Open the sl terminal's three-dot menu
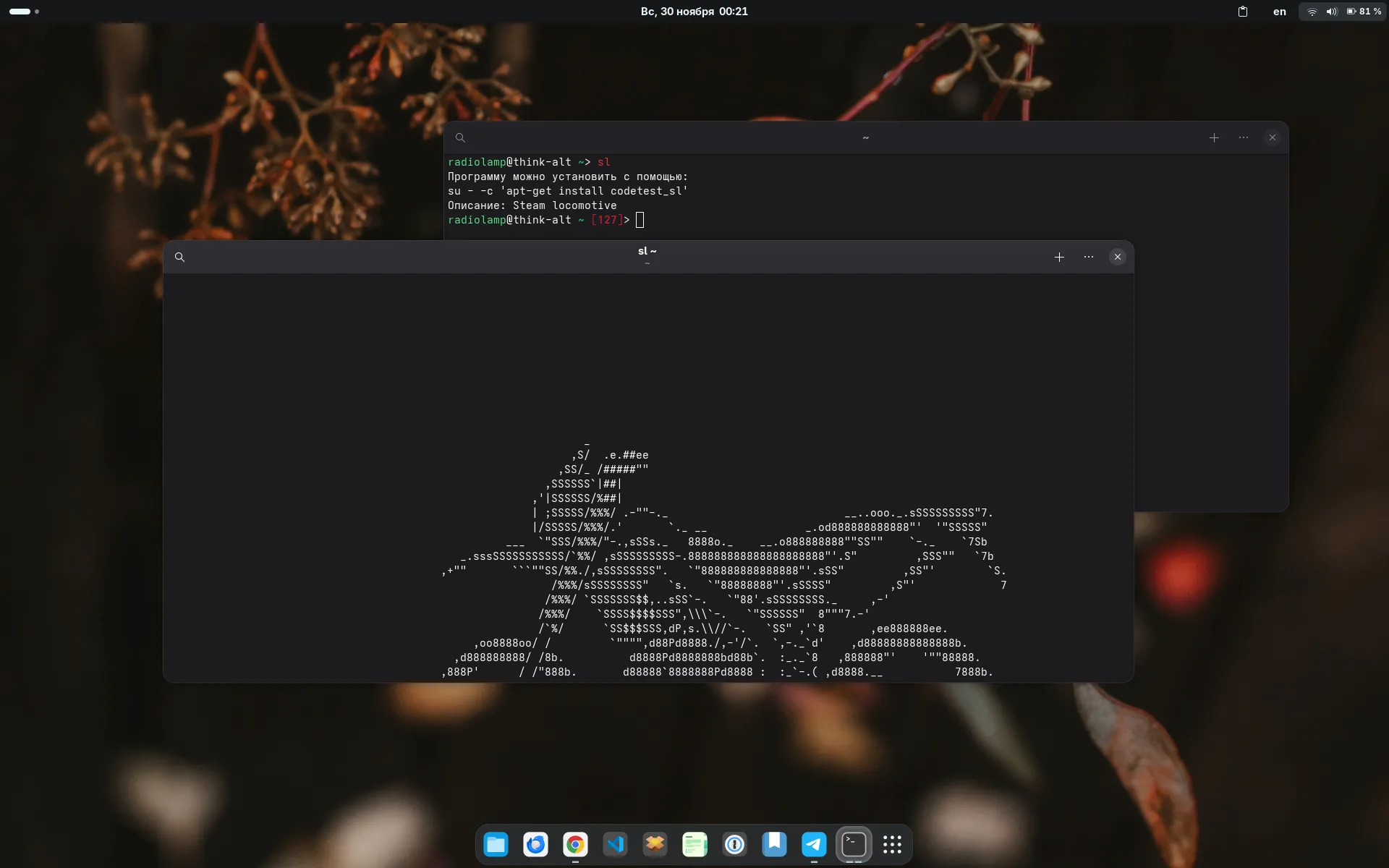The height and width of the screenshot is (868, 1389). click(x=1088, y=257)
